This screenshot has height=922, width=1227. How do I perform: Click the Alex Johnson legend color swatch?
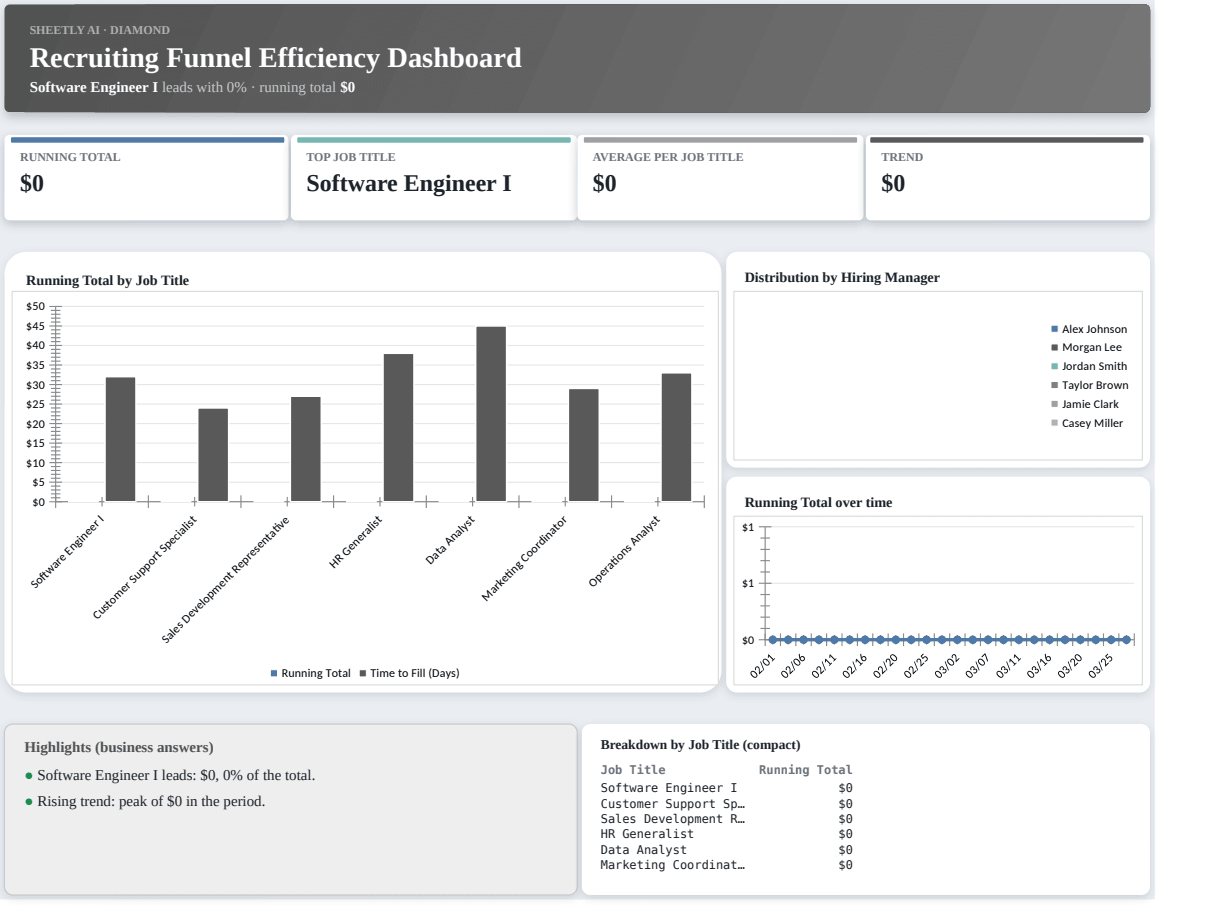click(x=1055, y=329)
